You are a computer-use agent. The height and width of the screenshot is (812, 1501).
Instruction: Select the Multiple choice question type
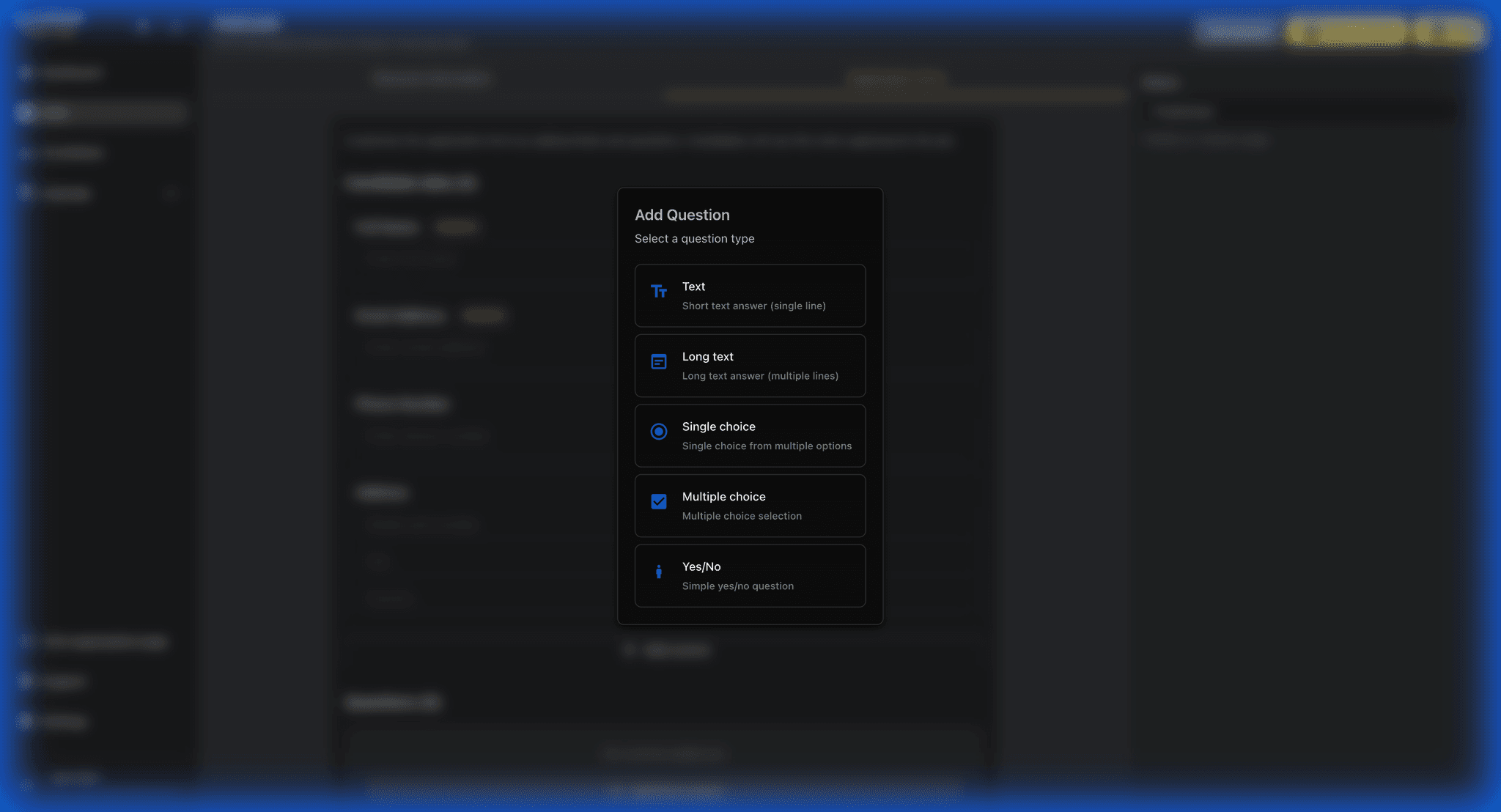point(750,506)
